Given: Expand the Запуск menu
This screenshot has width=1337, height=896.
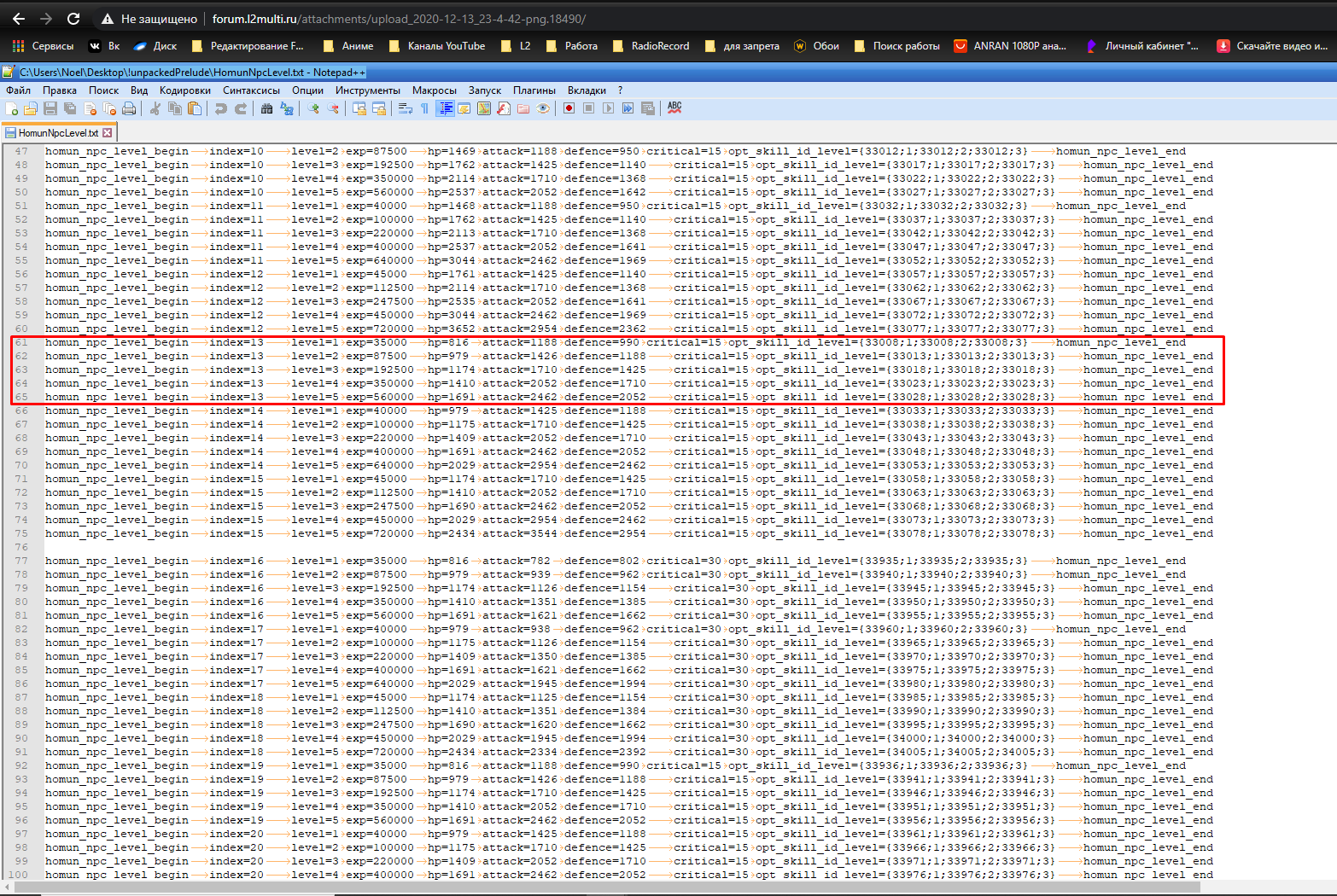Looking at the screenshot, I should pyautogui.click(x=485, y=90).
